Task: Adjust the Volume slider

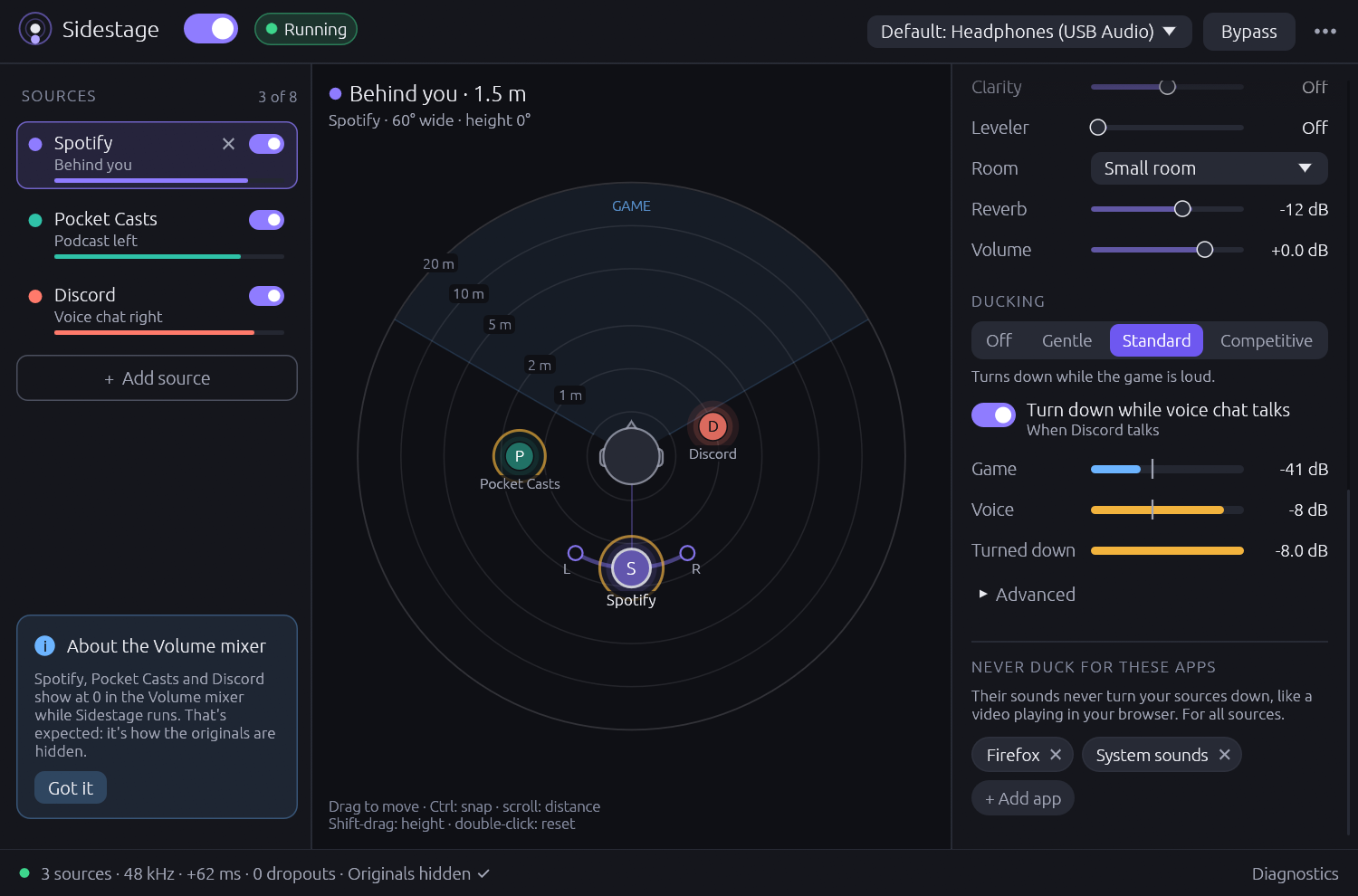Action: (x=1167, y=250)
